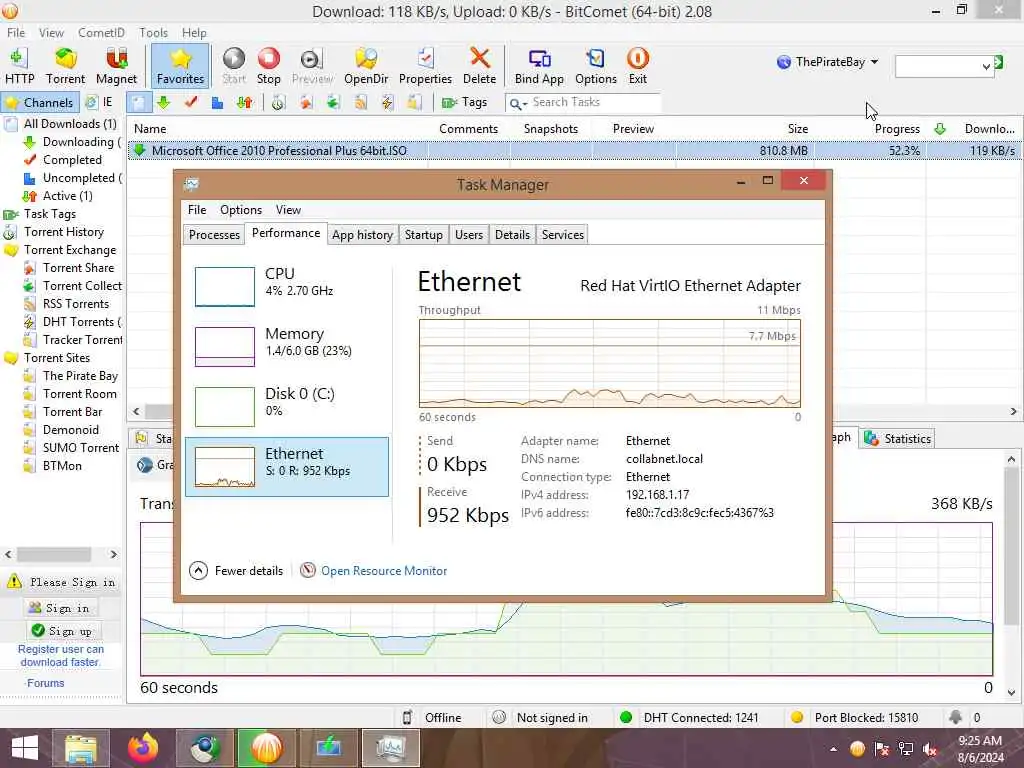Select the Disk 0 (C:) performance item
The image size is (1024, 768).
(x=287, y=407)
